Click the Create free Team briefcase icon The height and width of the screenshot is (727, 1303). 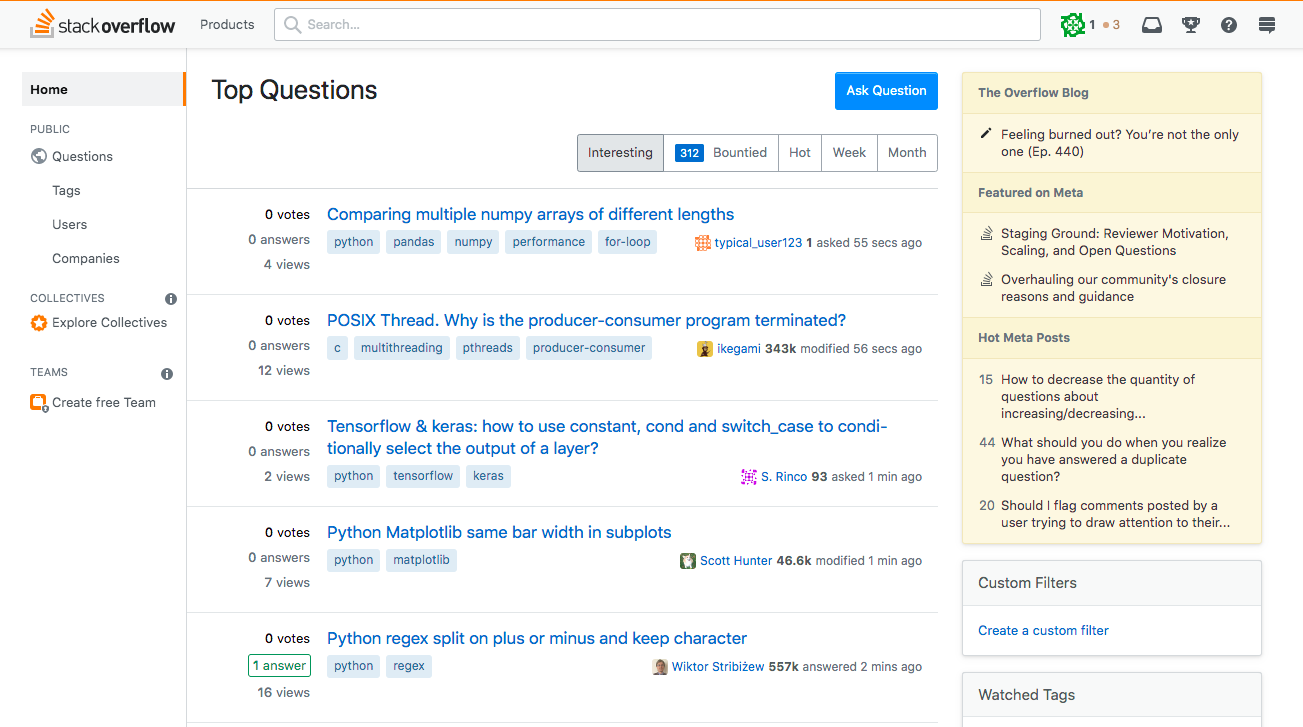39,403
